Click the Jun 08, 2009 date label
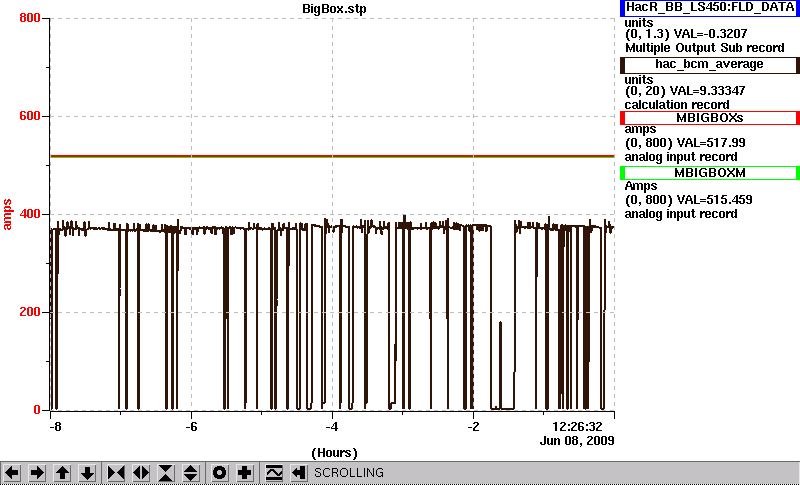The image size is (800, 485). (577, 441)
